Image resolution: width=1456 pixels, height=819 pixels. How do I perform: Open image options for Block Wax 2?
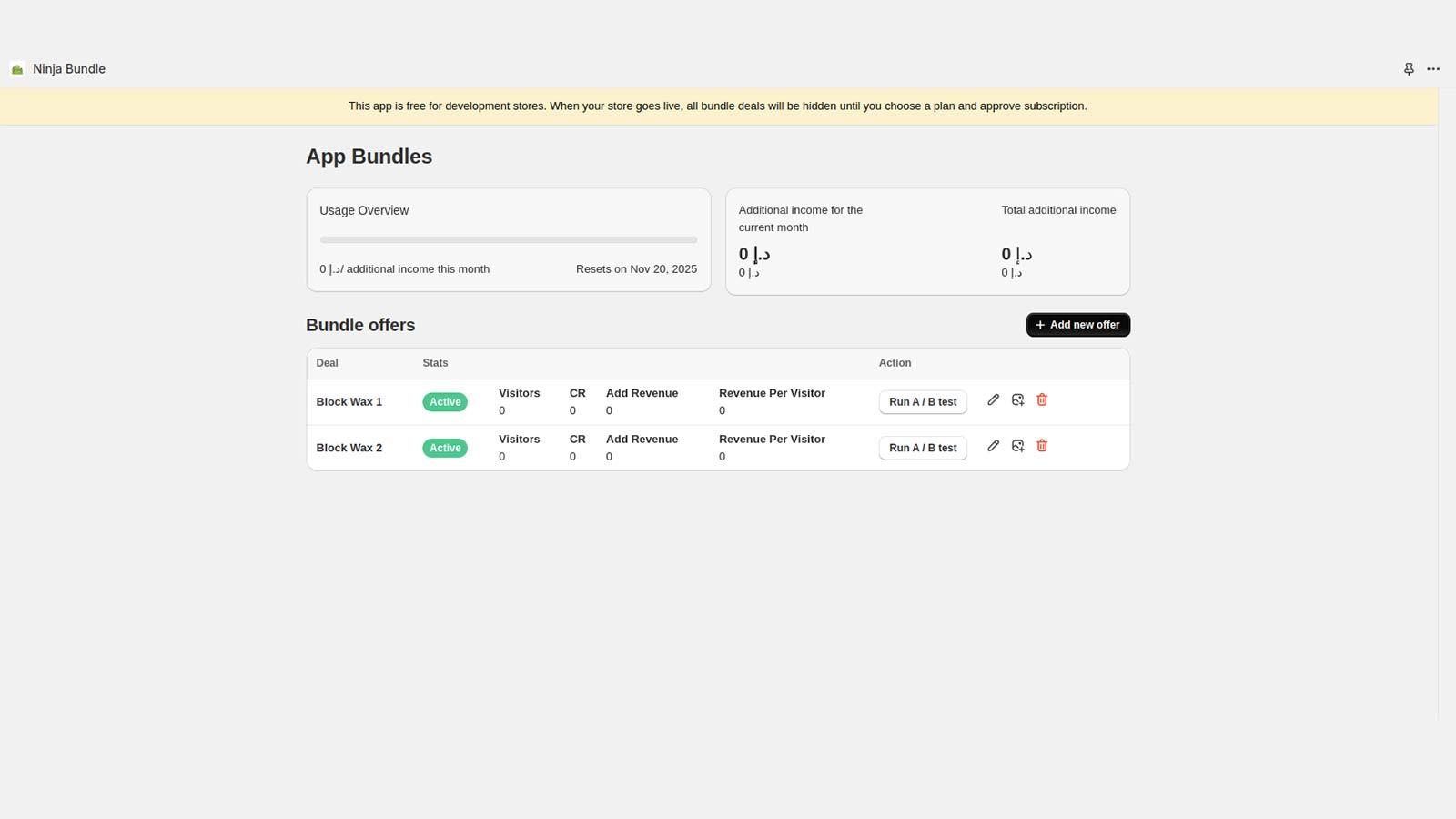point(1017,446)
